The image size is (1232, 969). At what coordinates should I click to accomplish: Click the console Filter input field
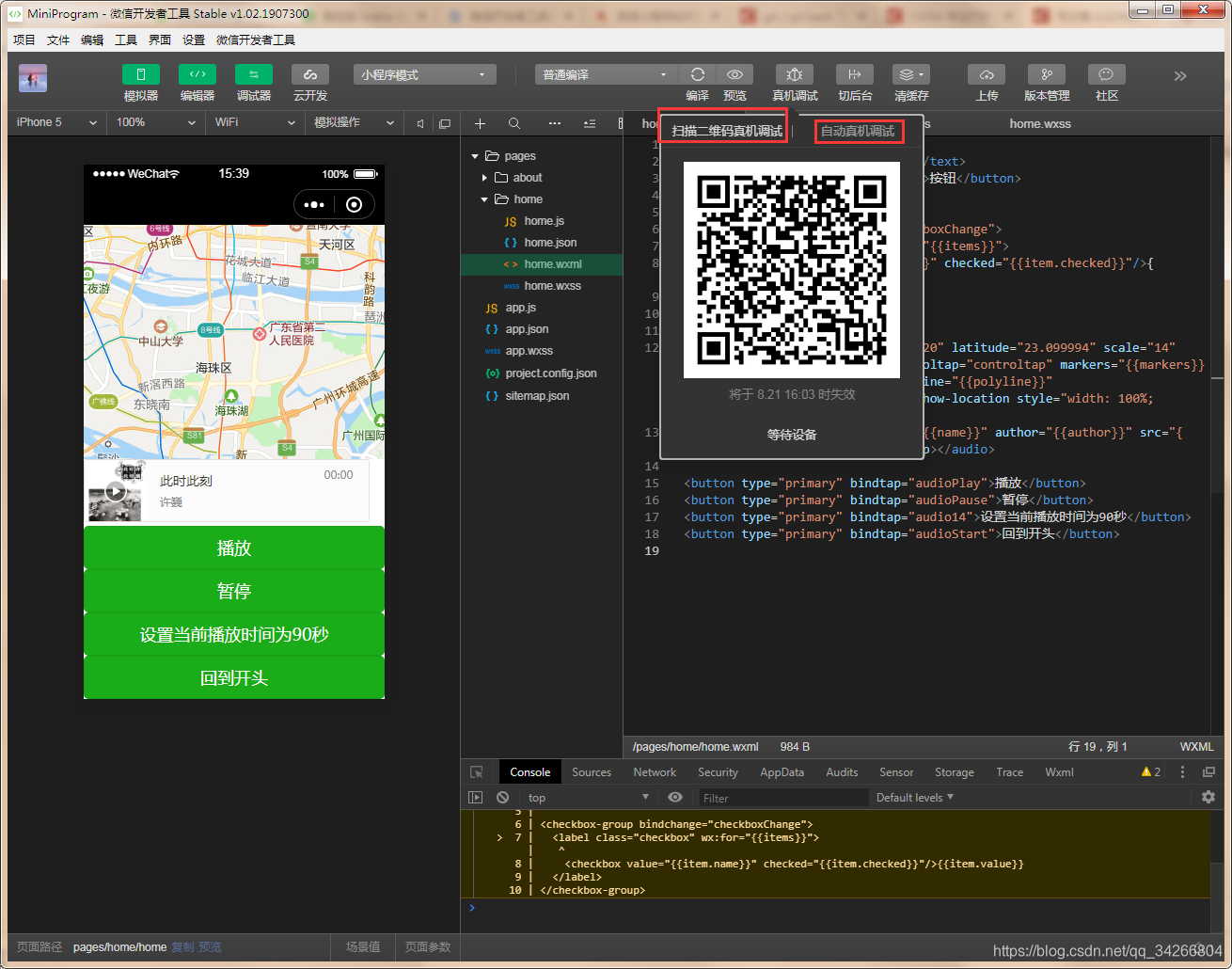point(782,798)
